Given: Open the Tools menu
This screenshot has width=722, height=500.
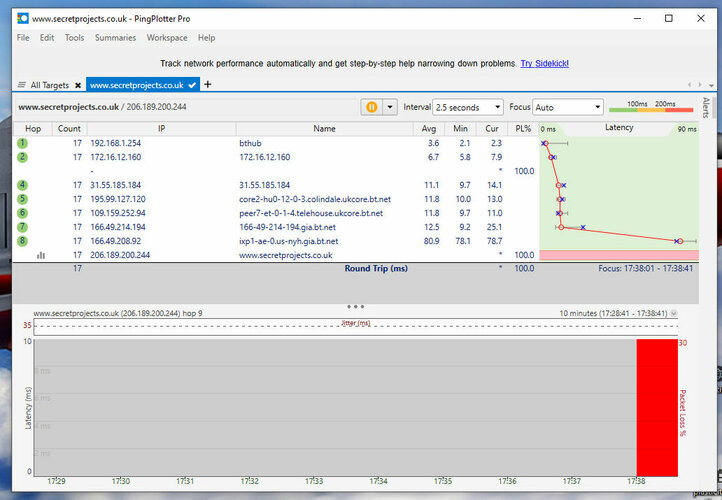Looking at the screenshot, I should (74, 38).
